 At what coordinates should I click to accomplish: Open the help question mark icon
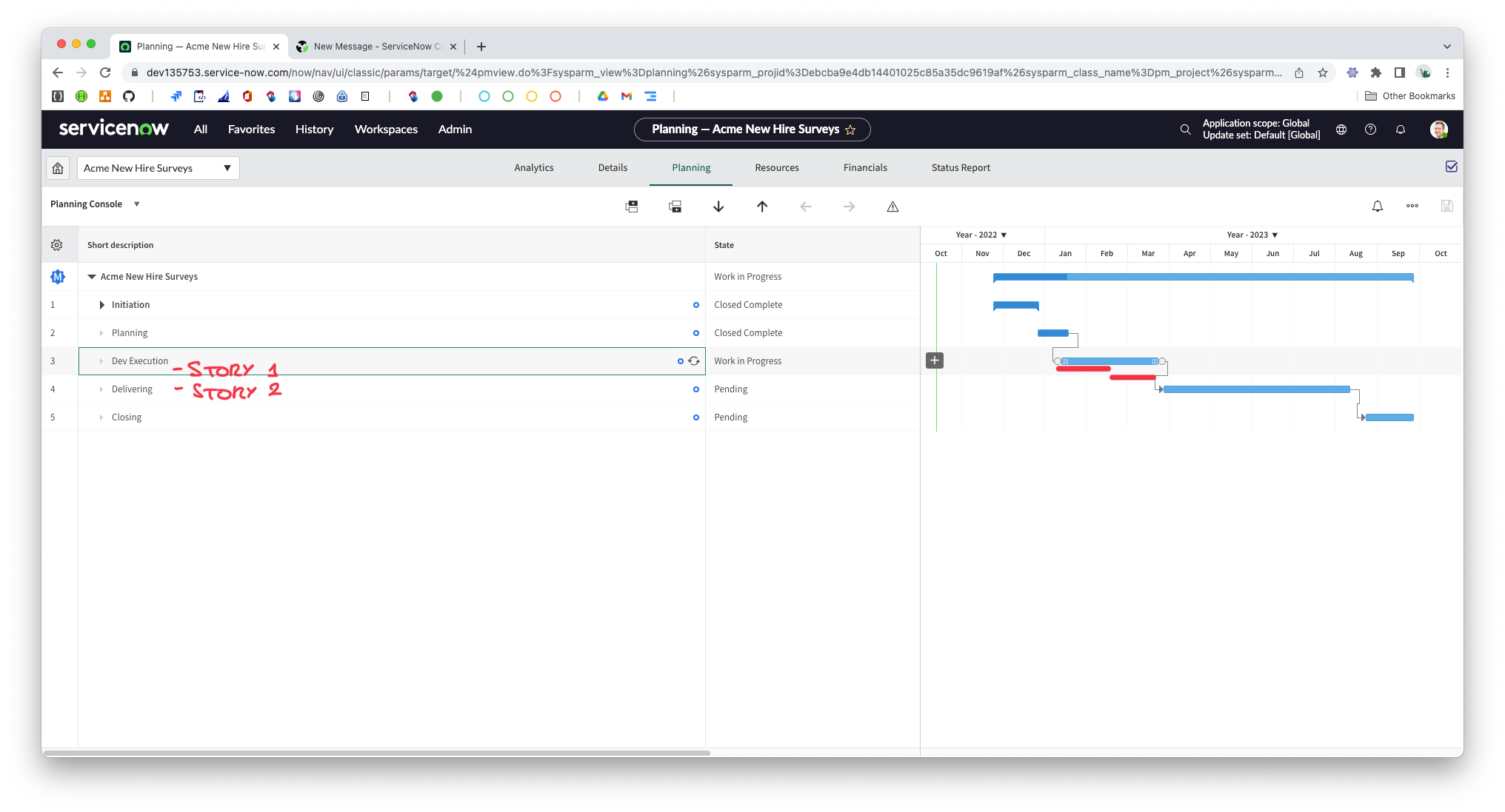point(1371,130)
